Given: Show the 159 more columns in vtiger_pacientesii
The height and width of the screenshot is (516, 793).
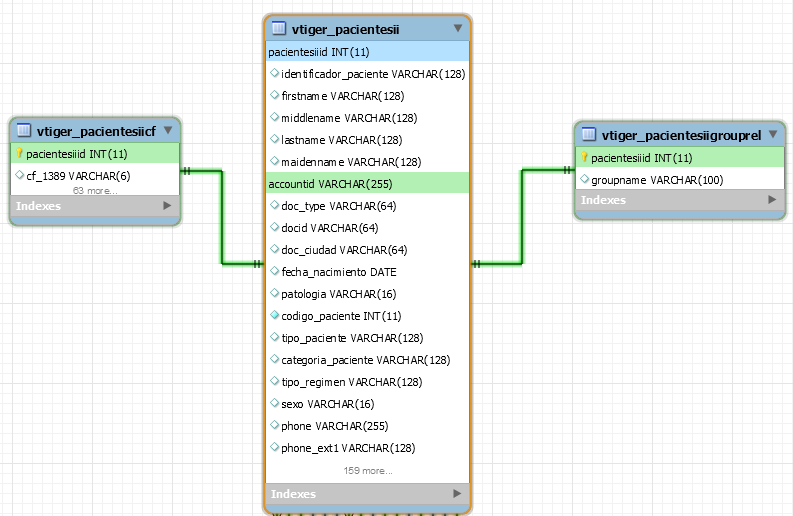Looking at the screenshot, I should pos(368,470).
